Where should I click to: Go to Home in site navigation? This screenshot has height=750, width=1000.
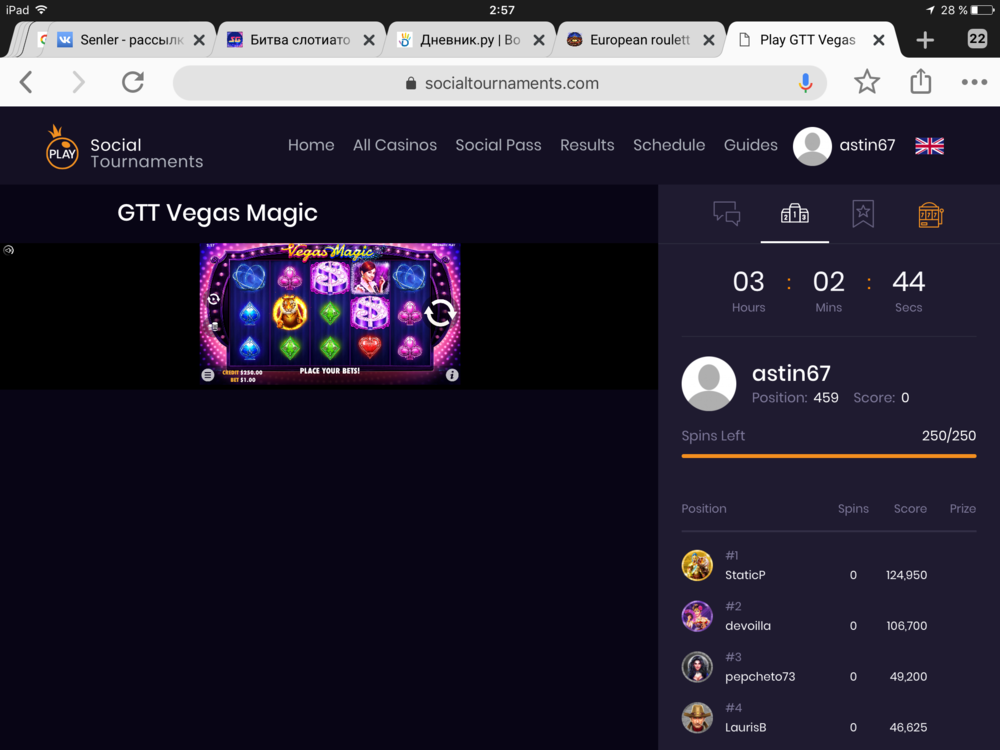[x=311, y=145]
